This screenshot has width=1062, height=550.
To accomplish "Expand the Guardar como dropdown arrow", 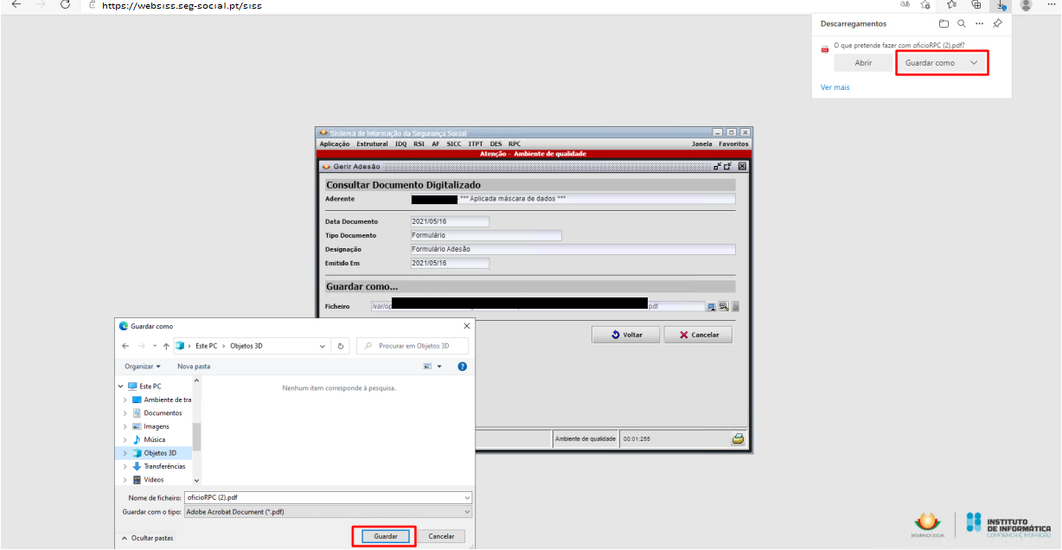I will [x=974, y=63].
